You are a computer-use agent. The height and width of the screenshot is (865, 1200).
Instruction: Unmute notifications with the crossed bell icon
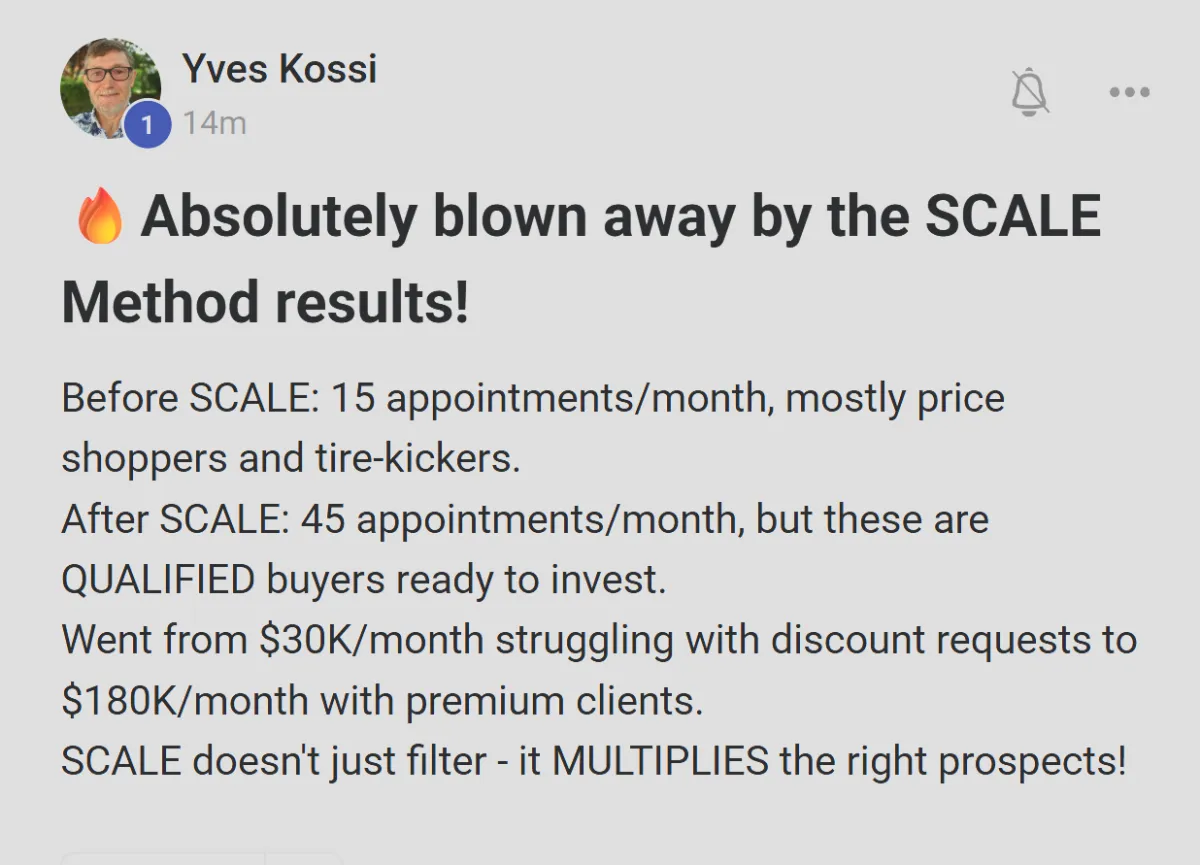point(1029,93)
